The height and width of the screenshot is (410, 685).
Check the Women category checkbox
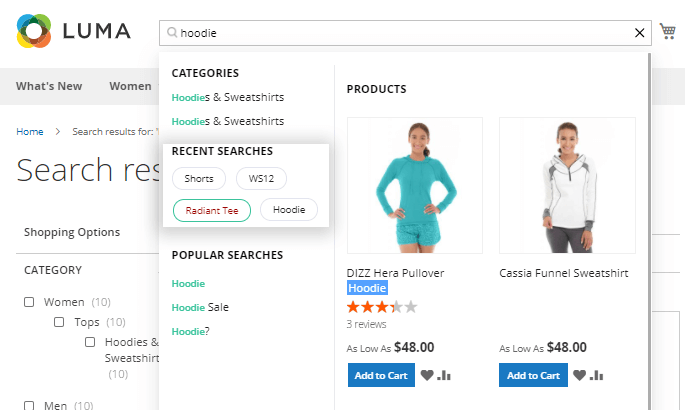pos(30,302)
